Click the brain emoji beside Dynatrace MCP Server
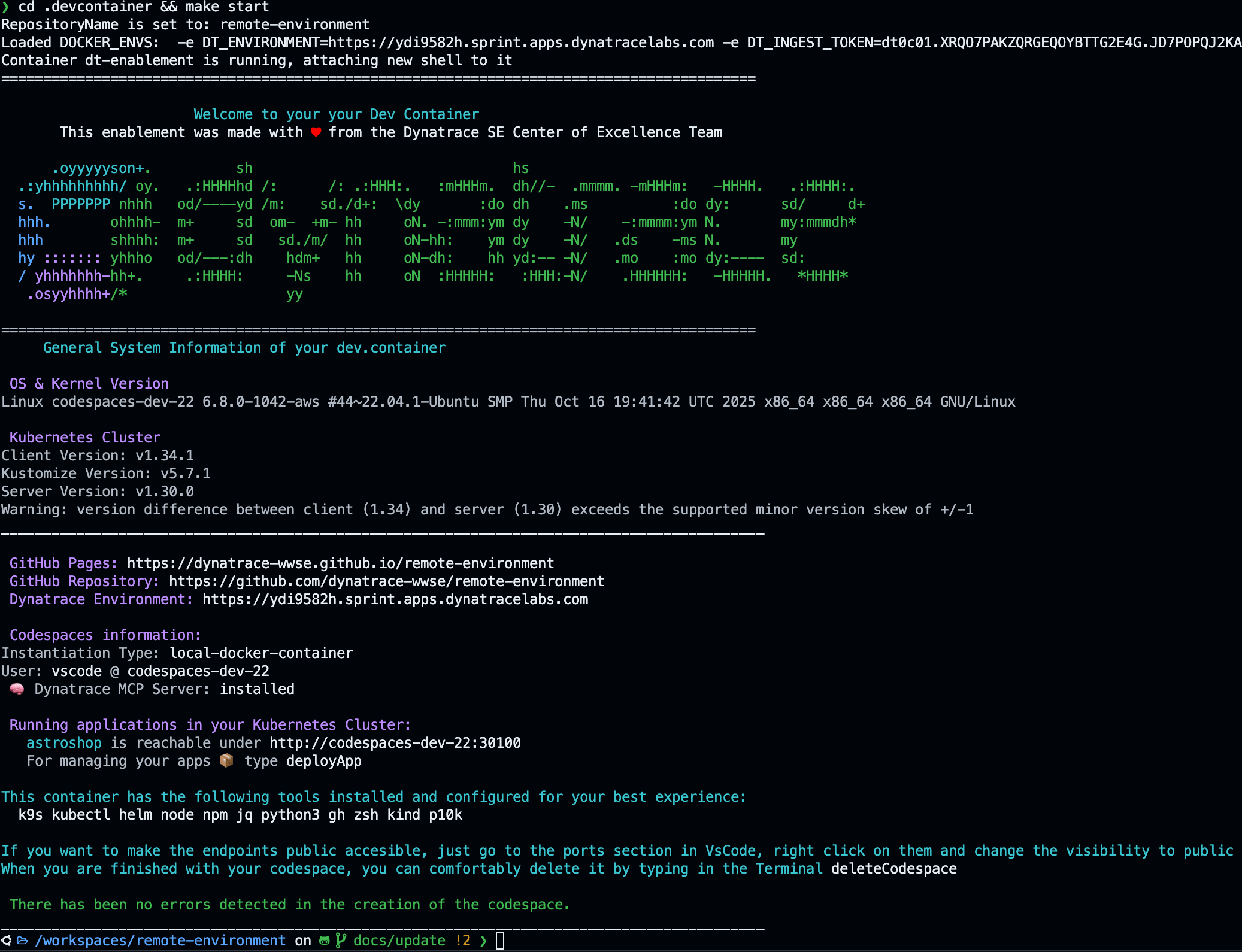 click(x=17, y=689)
